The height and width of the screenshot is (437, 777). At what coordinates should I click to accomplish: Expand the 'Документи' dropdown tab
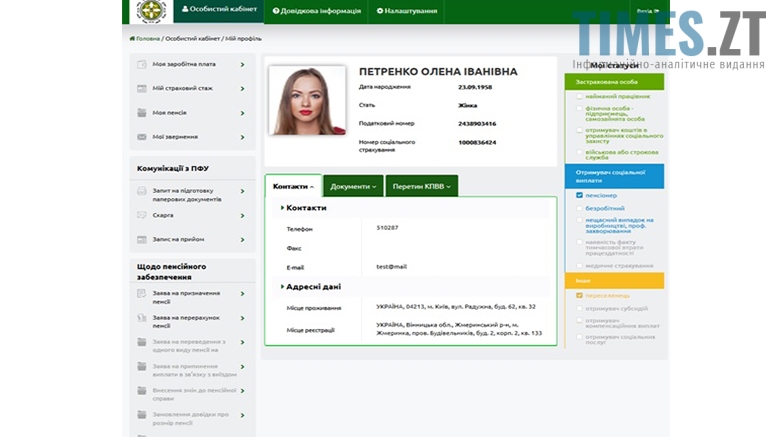pos(353,186)
